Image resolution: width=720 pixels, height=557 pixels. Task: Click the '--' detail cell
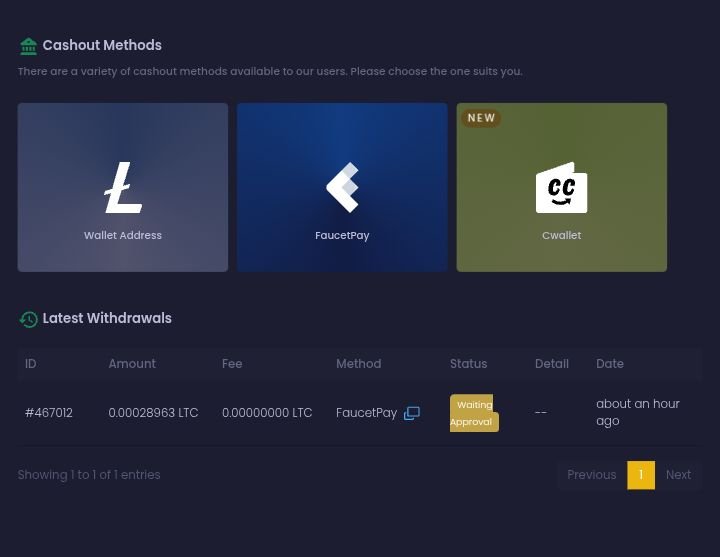(541, 413)
